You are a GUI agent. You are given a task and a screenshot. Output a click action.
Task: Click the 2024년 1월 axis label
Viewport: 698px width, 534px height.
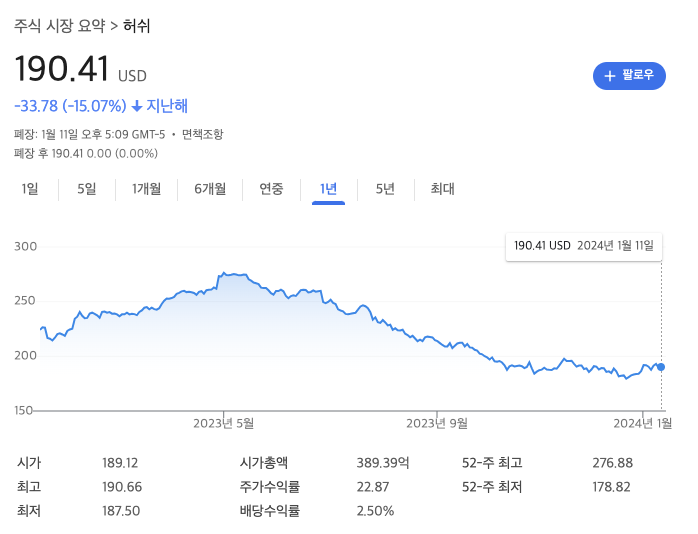[x=642, y=423]
